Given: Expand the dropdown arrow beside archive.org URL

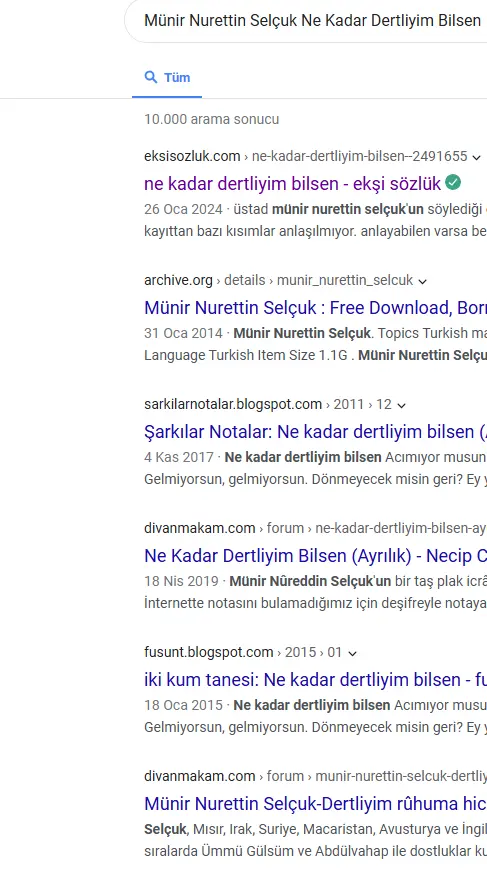Looking at the screenshot, I should 422,281.
